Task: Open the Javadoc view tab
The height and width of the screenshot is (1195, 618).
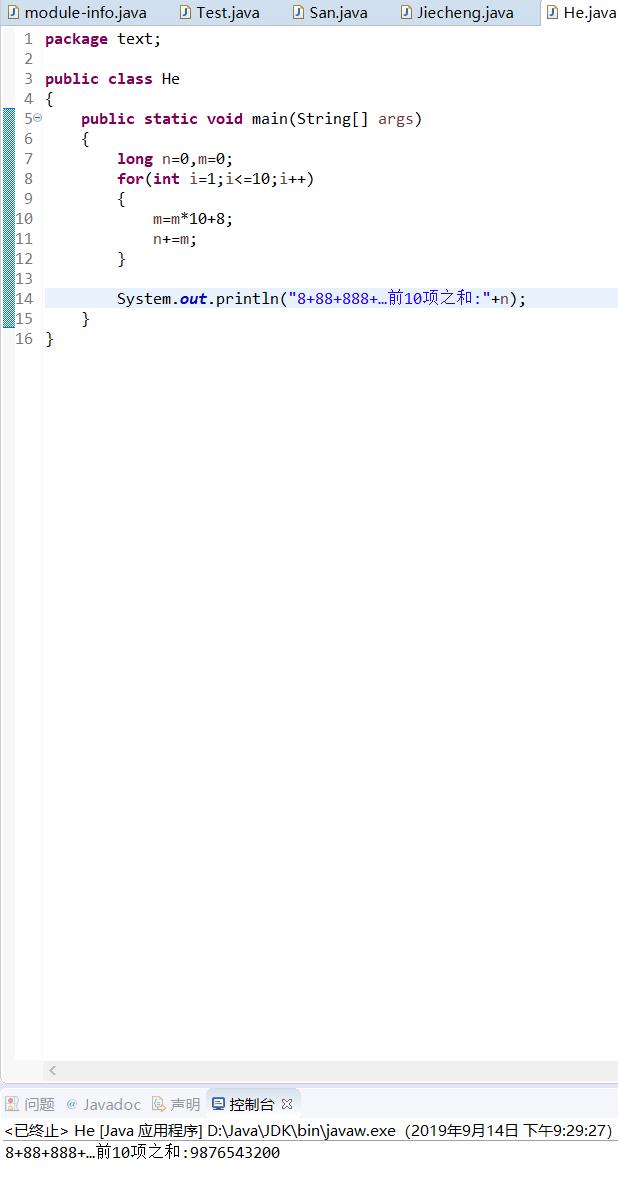Action: coord(103,1104)
